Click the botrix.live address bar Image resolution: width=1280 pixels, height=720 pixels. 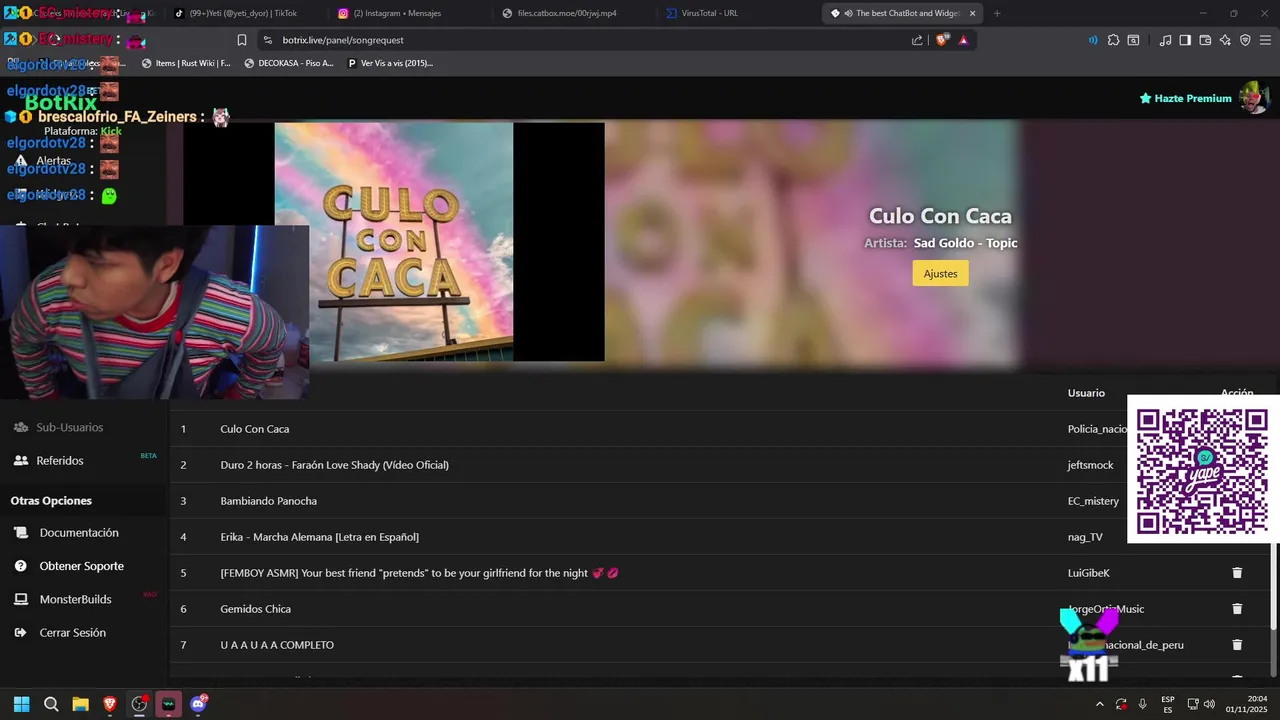tap(580, 40)
